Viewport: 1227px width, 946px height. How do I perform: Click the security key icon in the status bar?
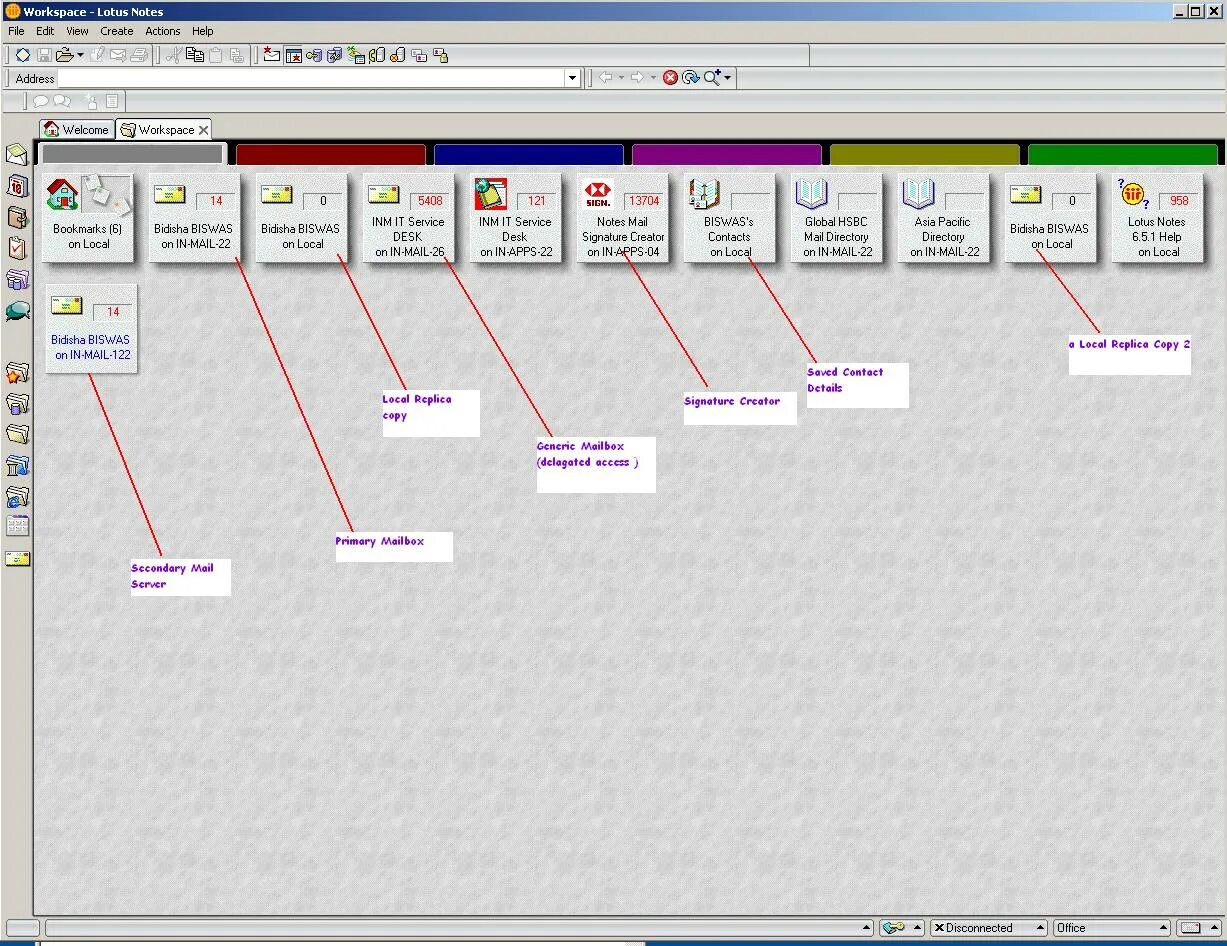pos(894,928)
